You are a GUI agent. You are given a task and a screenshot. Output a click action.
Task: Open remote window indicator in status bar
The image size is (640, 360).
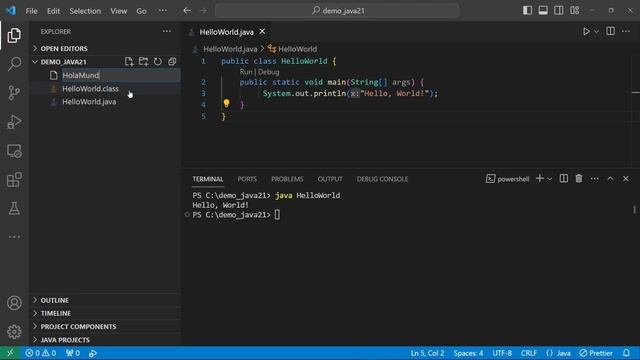tap(10, 353)
